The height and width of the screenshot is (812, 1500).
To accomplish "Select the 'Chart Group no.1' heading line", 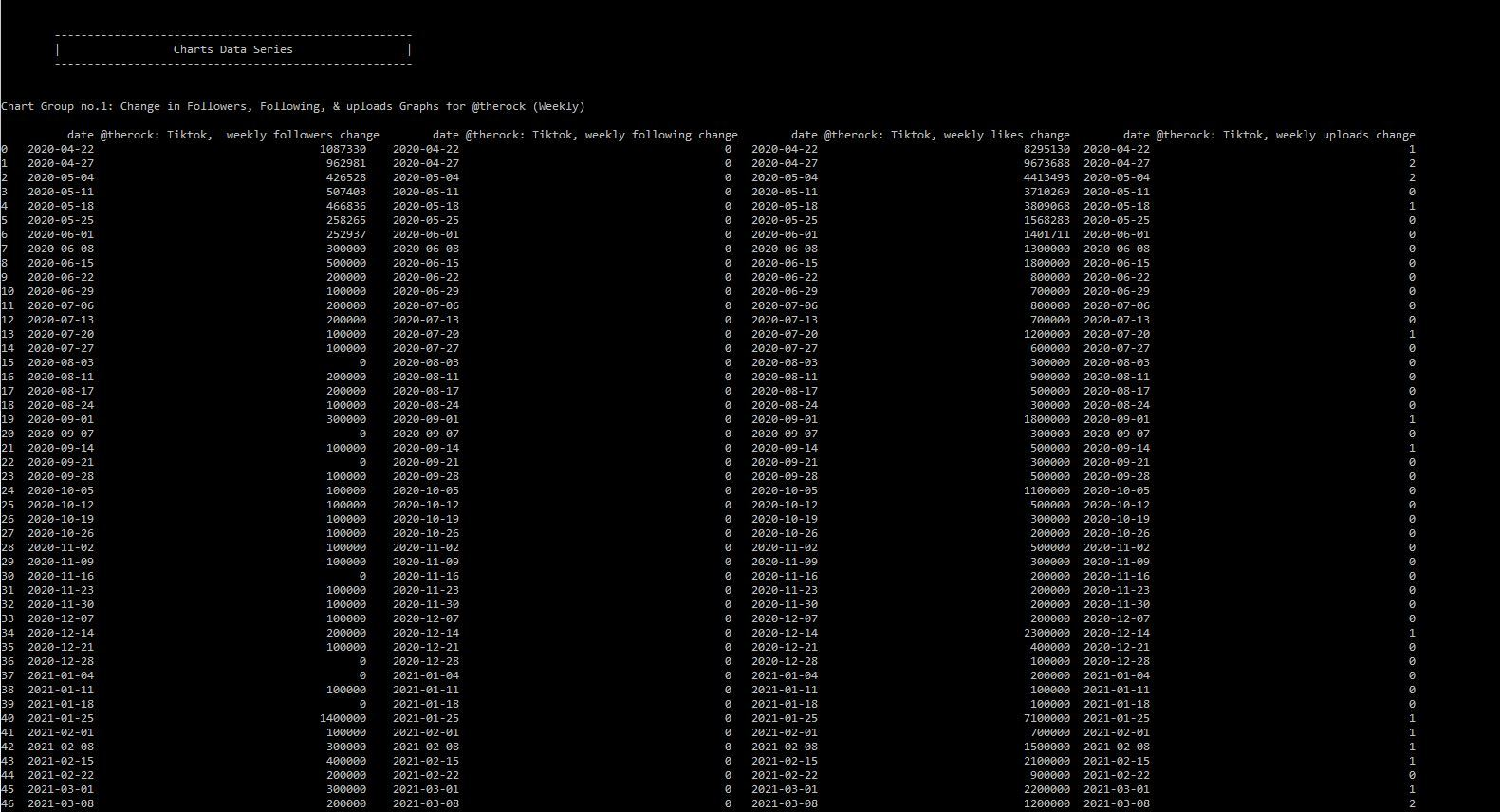I will point(293,106).
